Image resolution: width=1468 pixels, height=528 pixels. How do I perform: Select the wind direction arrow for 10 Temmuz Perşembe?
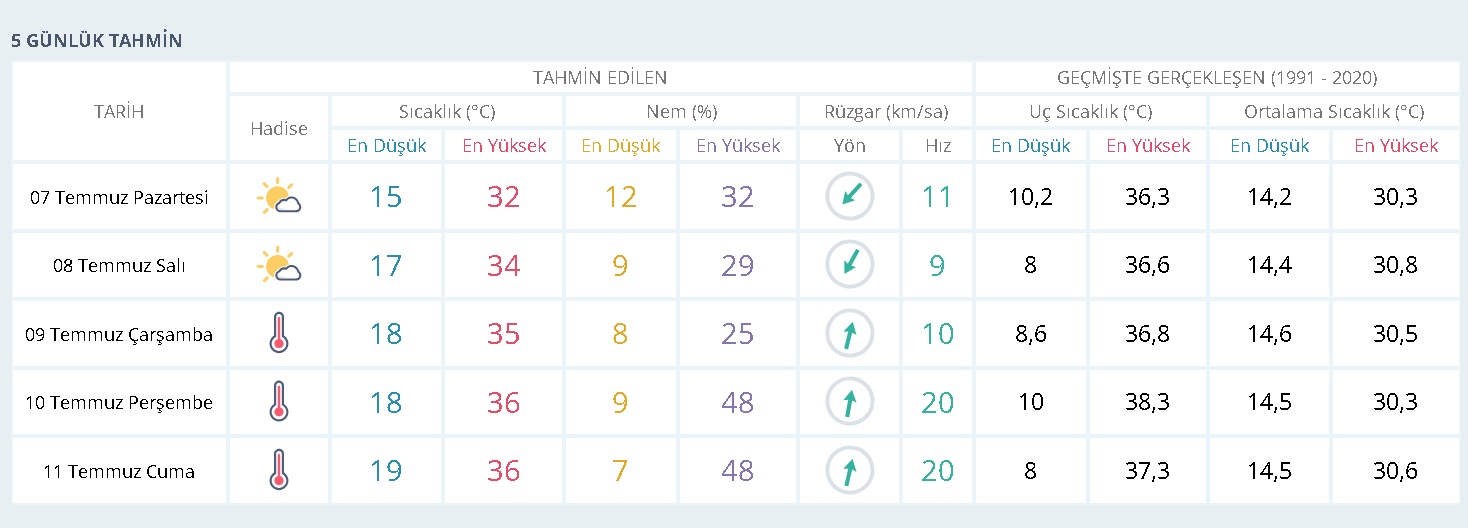click(849, 402)
